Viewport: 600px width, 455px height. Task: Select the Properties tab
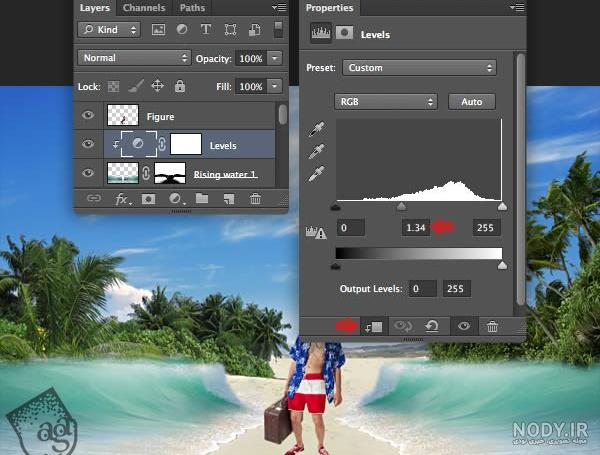pos(329,8)
